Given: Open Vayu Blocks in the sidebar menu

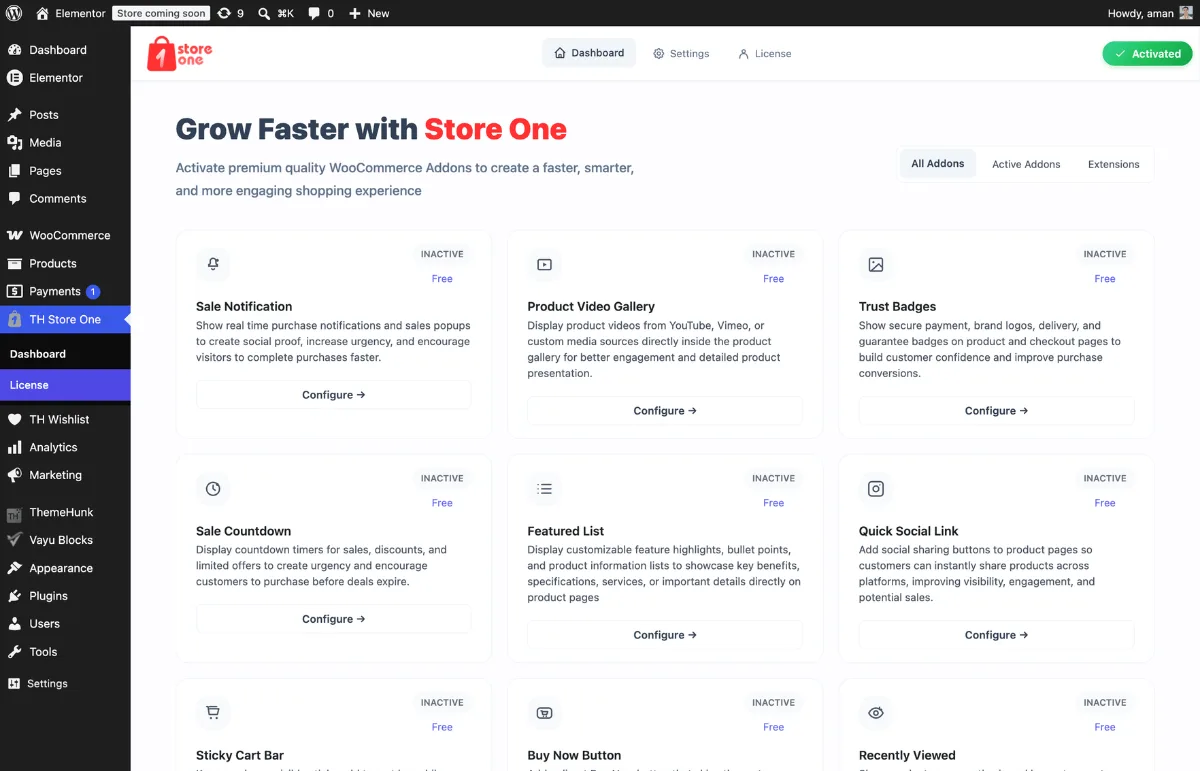Looking at the screenshot, I should 65,540.
